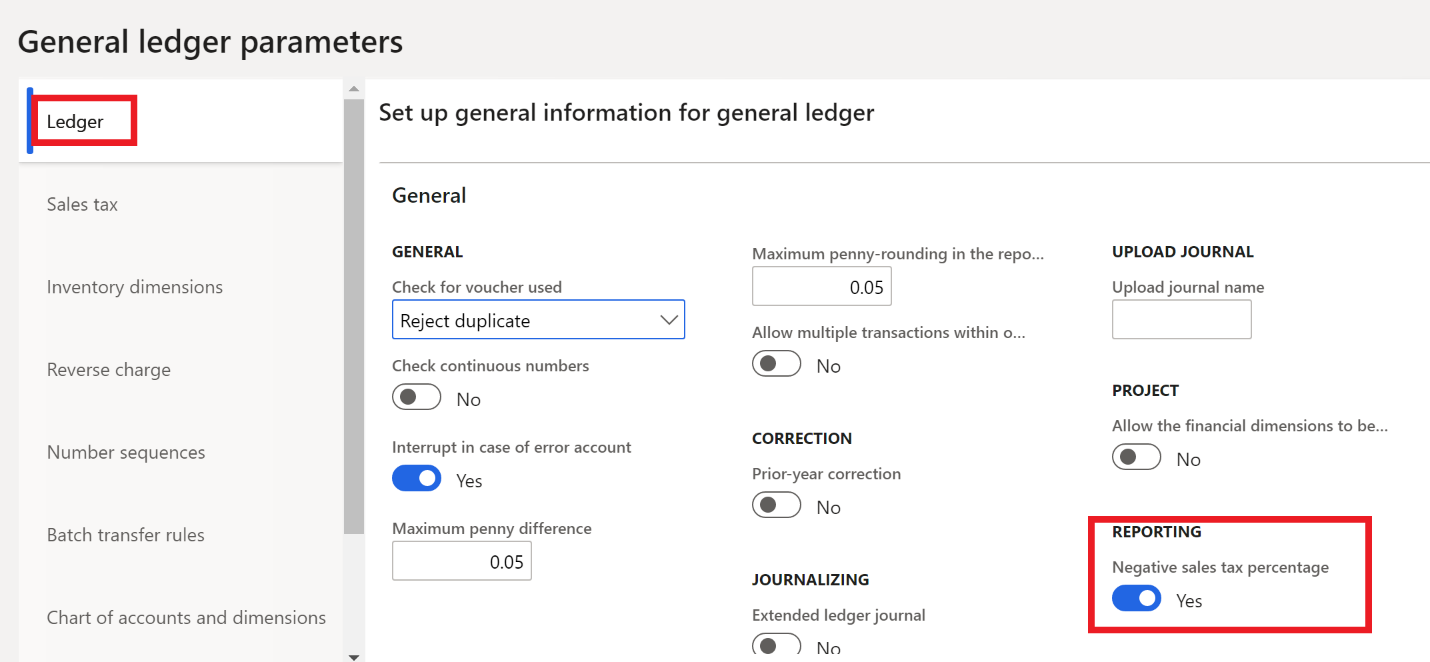
Task: Toggle Allow multiple transactions switch
Action: (x=777, y=365)
